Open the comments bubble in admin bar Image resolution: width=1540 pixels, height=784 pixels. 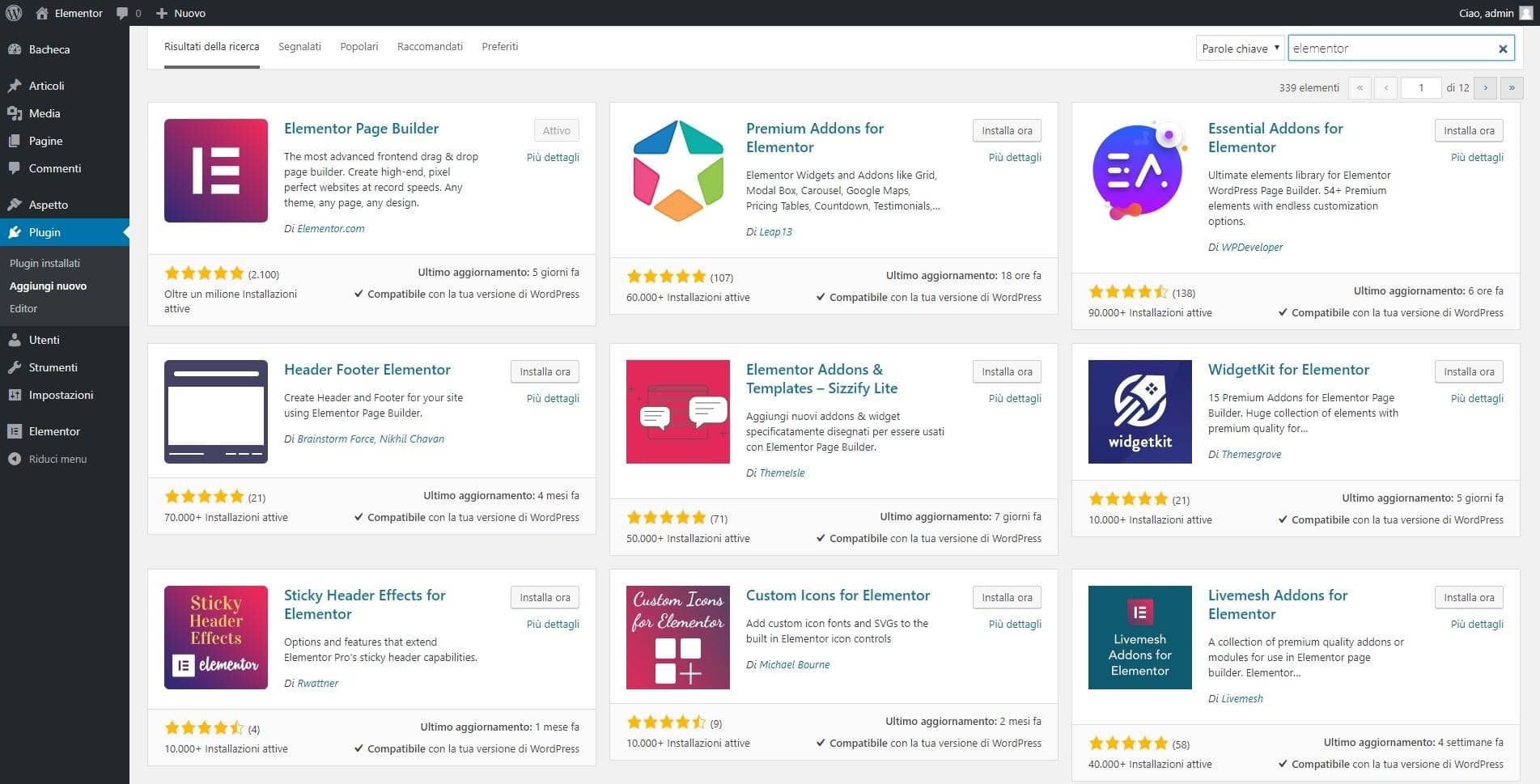click(x=122, y=14)
